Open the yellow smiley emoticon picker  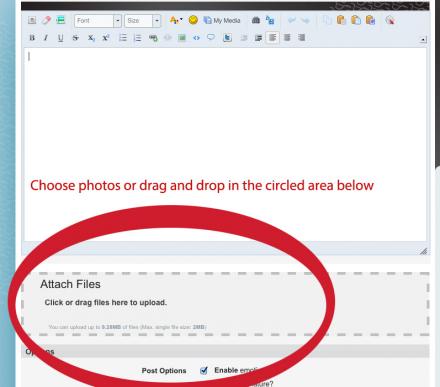coord(193,20)
